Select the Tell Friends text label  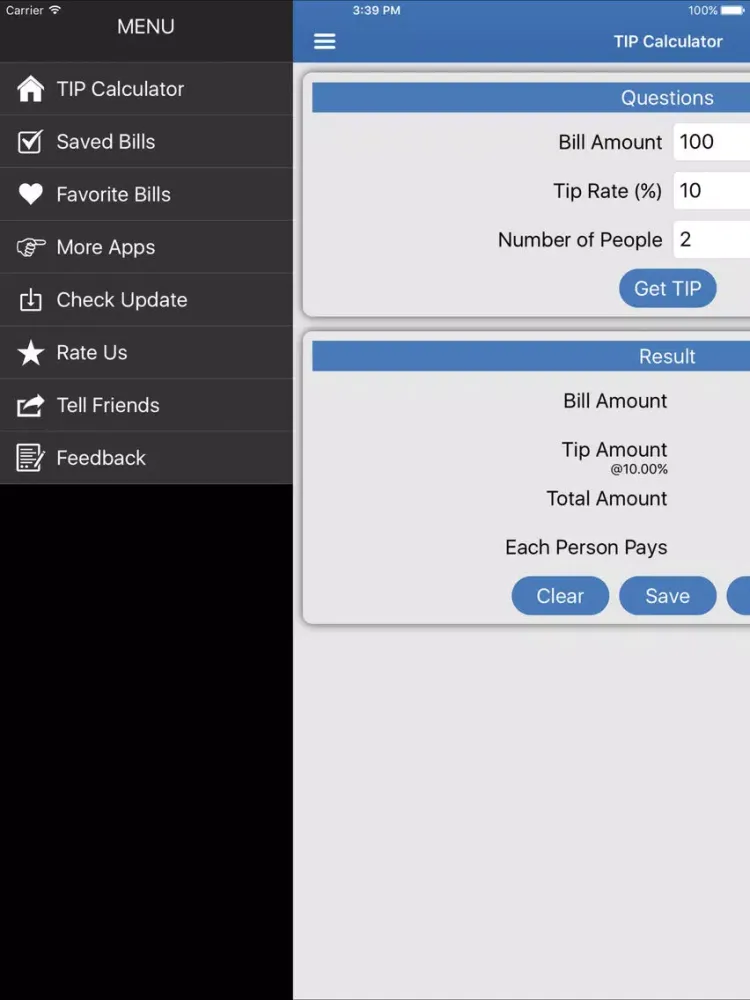(x=108, y=405)
